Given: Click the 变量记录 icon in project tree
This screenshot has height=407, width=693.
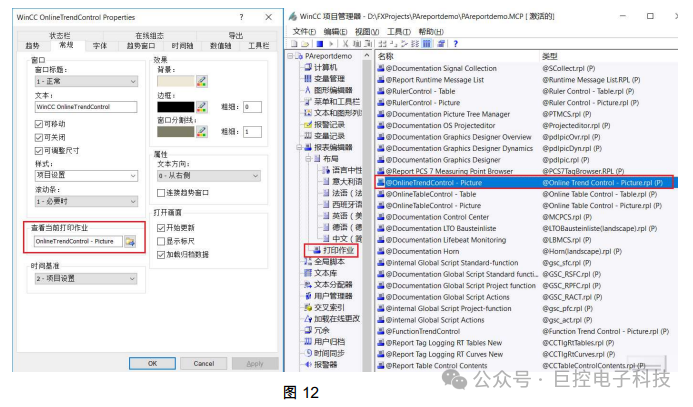Looking at the screenshot, I should 308,136.
